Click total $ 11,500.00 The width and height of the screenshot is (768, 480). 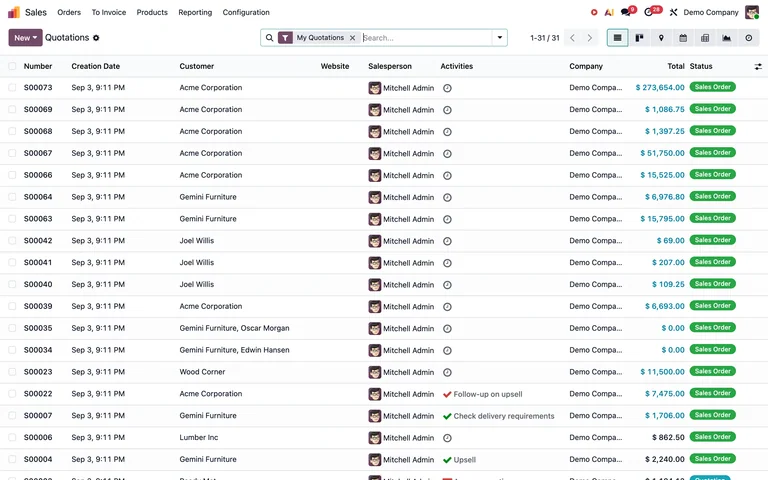pyautogui.click(x=662, y=372)
